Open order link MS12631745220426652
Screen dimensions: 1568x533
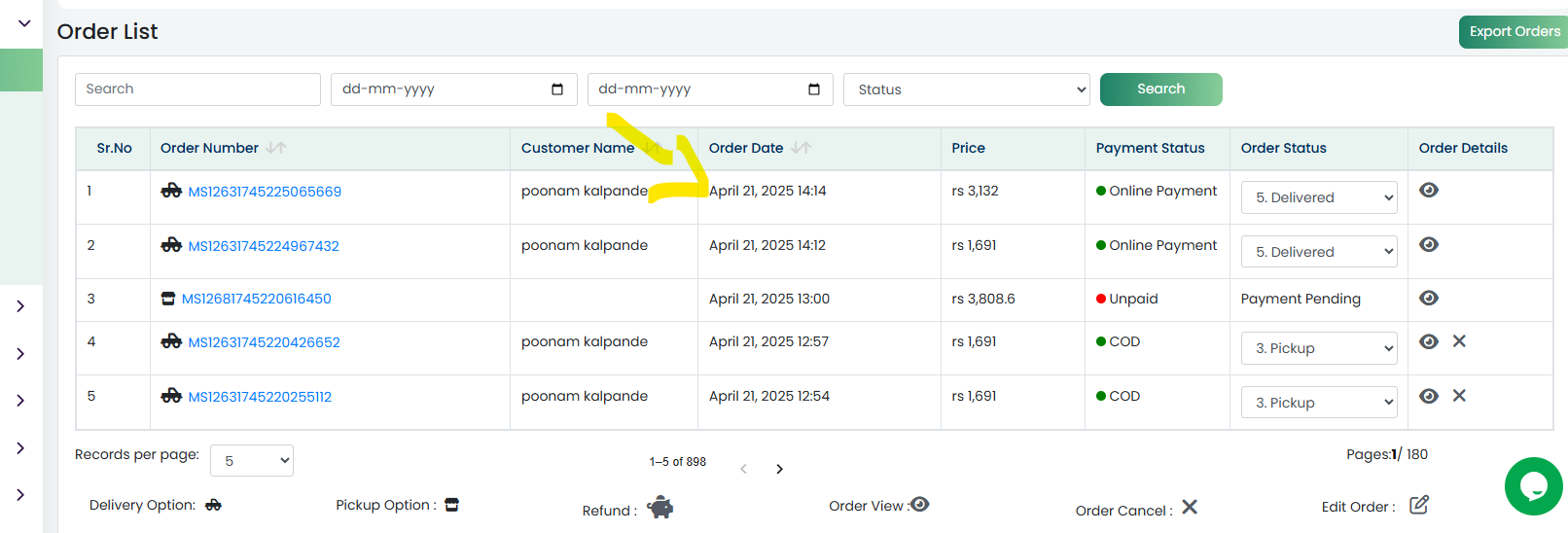[265, 342]
